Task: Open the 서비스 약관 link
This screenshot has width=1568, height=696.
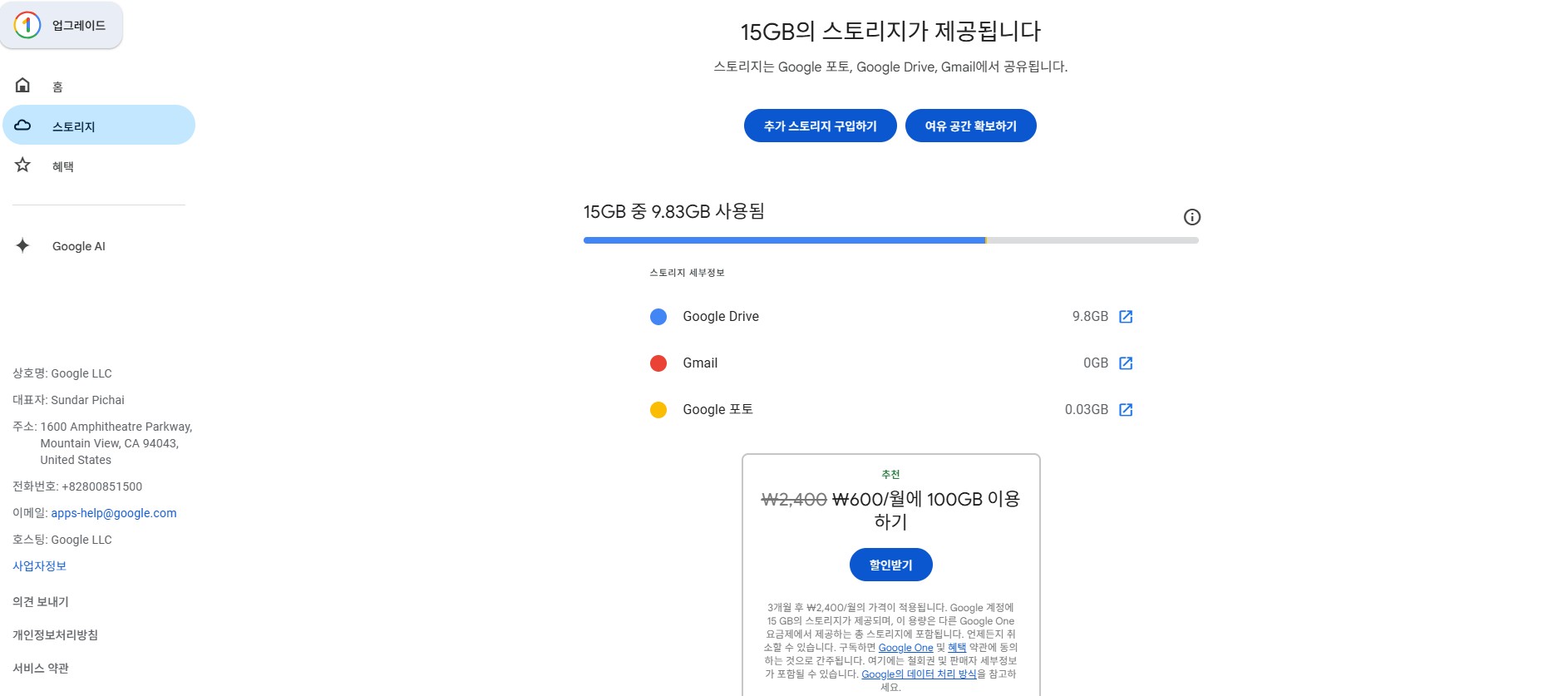Action: coord(41,669)
